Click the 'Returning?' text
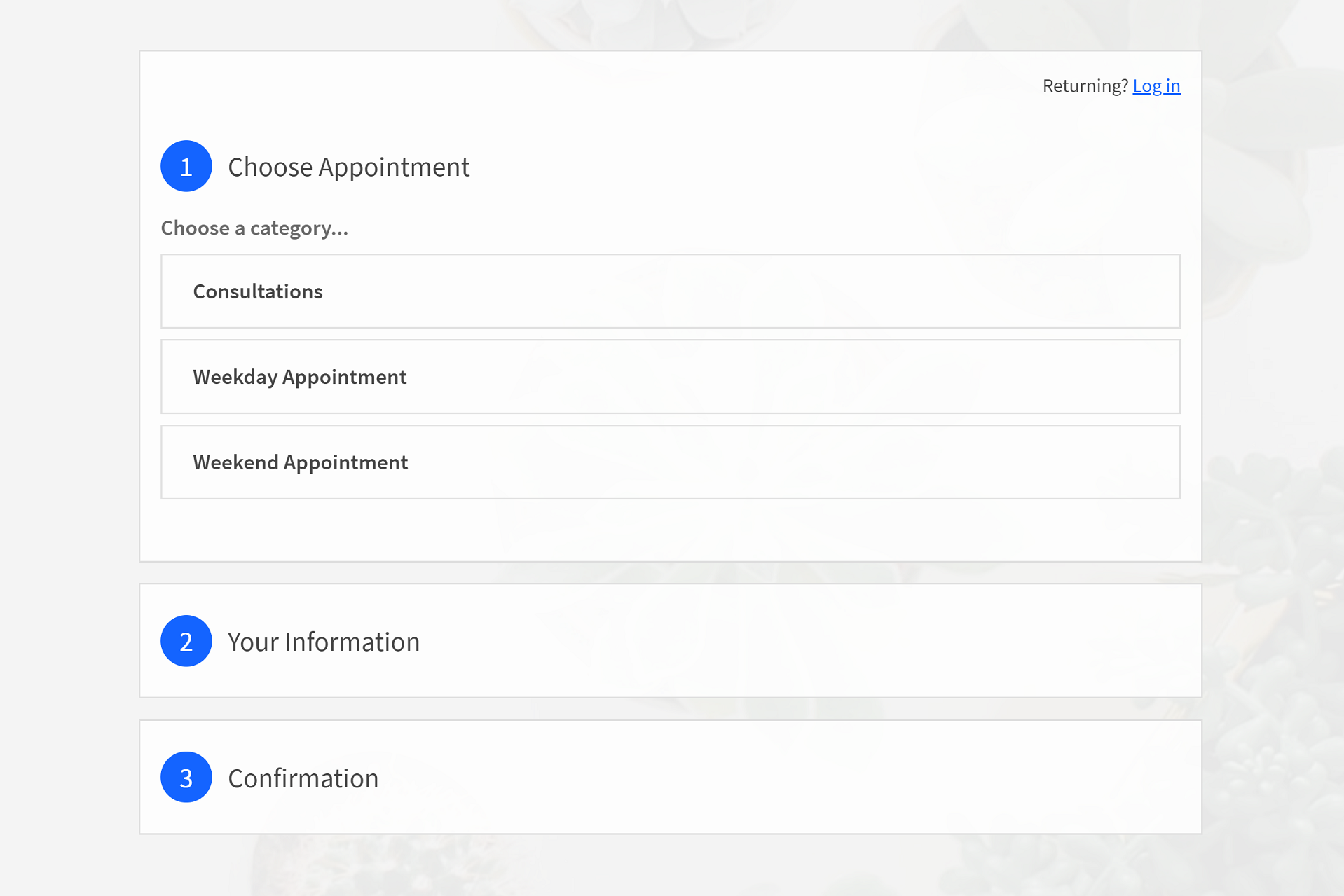This screenshot has height=896, width=1344. 1085,85
